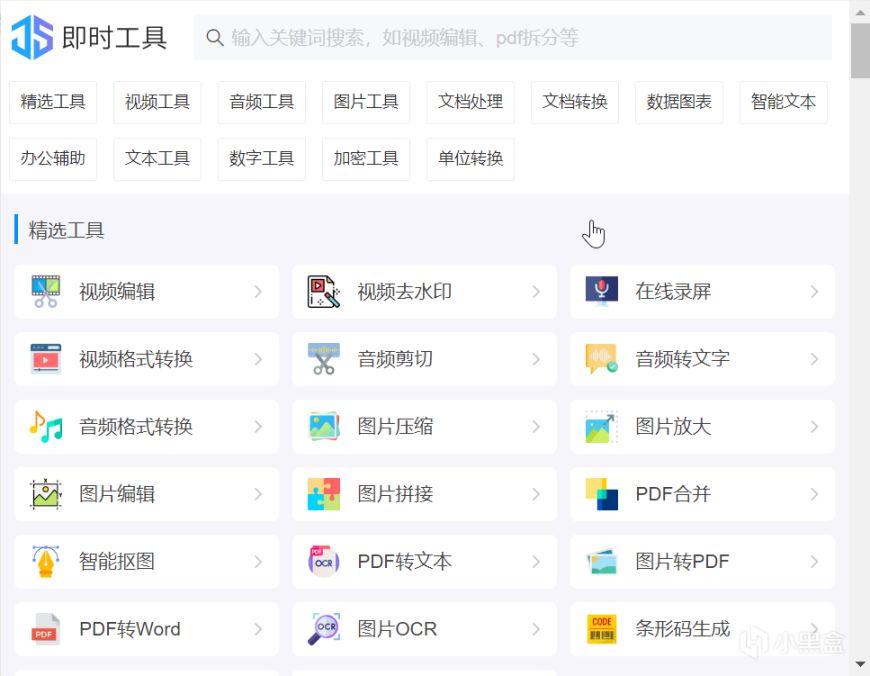Expand the PDF合并 chevron arrow
Screen dimensions: 870x676
(x=814, y=494)
